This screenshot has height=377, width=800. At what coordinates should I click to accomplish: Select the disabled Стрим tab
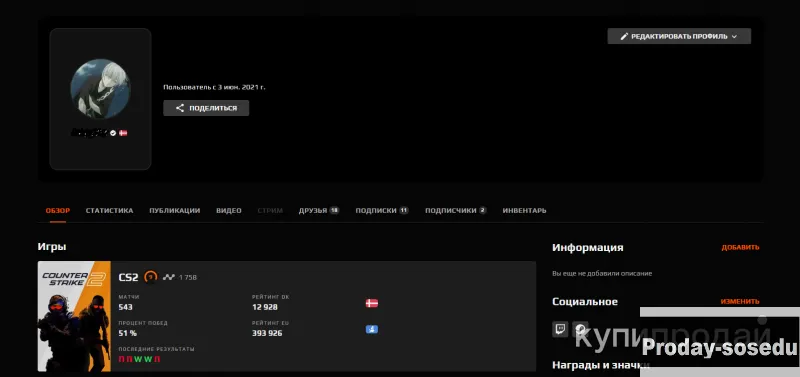point(270,211)
